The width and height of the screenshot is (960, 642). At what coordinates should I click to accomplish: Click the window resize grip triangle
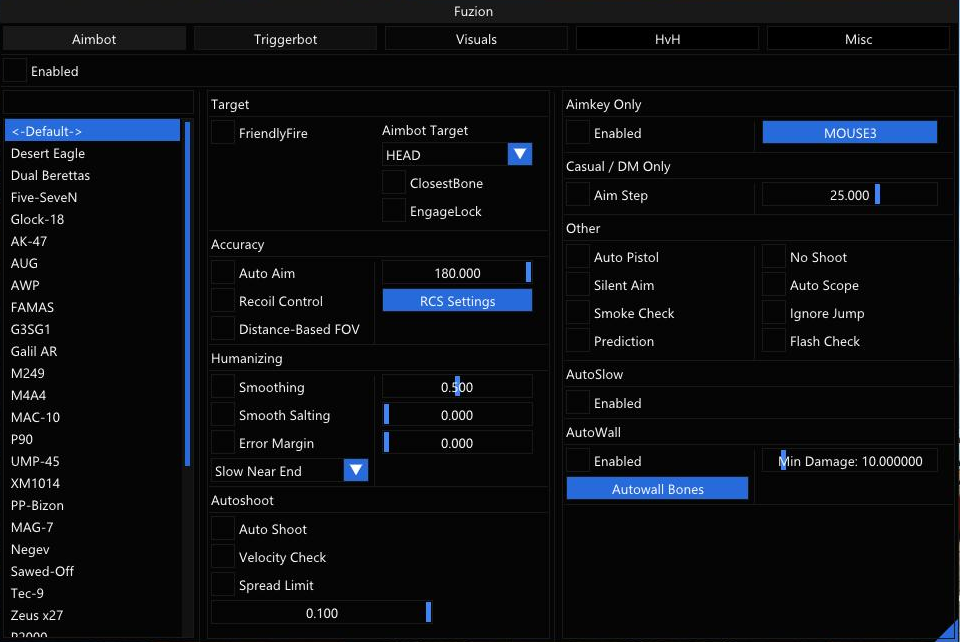click(950, 632)
